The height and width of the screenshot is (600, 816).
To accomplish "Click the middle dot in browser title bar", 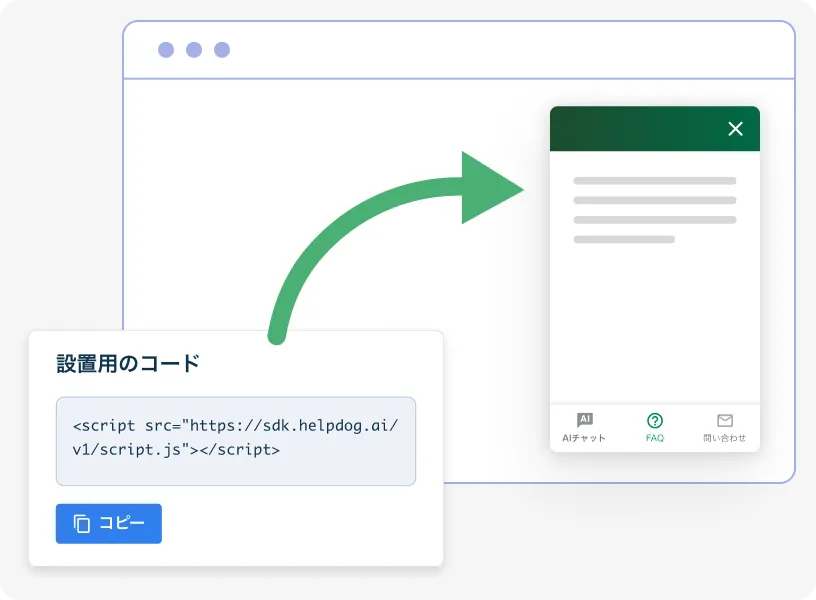I will (x=194, y=50).
